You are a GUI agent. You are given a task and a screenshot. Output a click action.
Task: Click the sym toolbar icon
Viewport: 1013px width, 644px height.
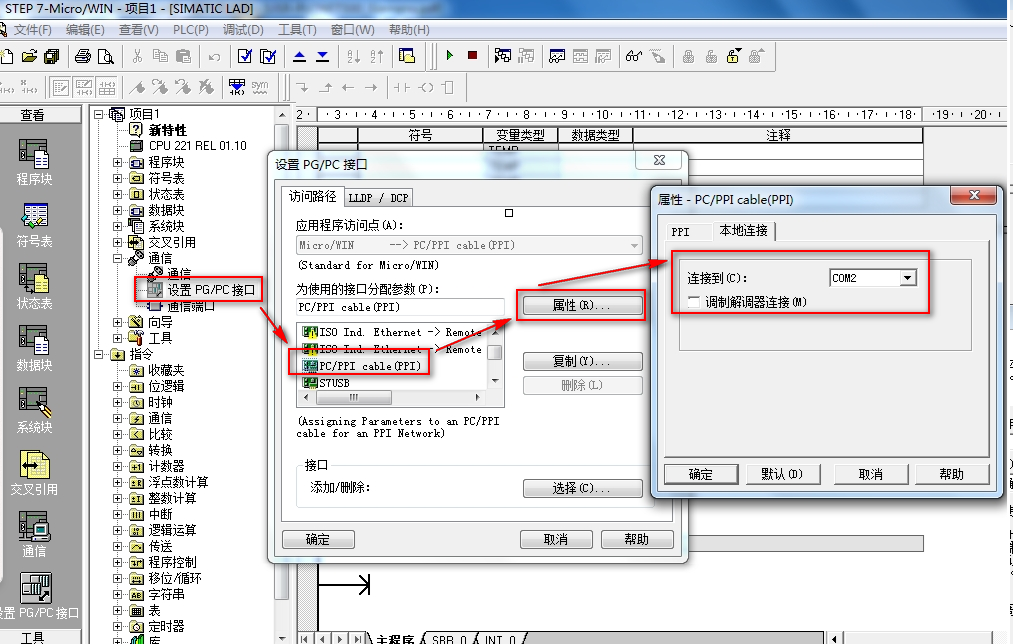point(260,87)
